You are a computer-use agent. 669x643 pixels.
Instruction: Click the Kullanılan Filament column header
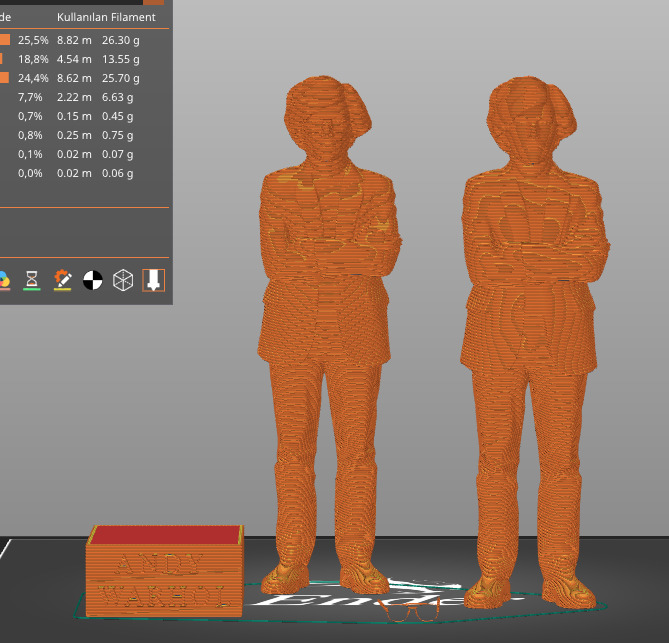coord(106,17)
